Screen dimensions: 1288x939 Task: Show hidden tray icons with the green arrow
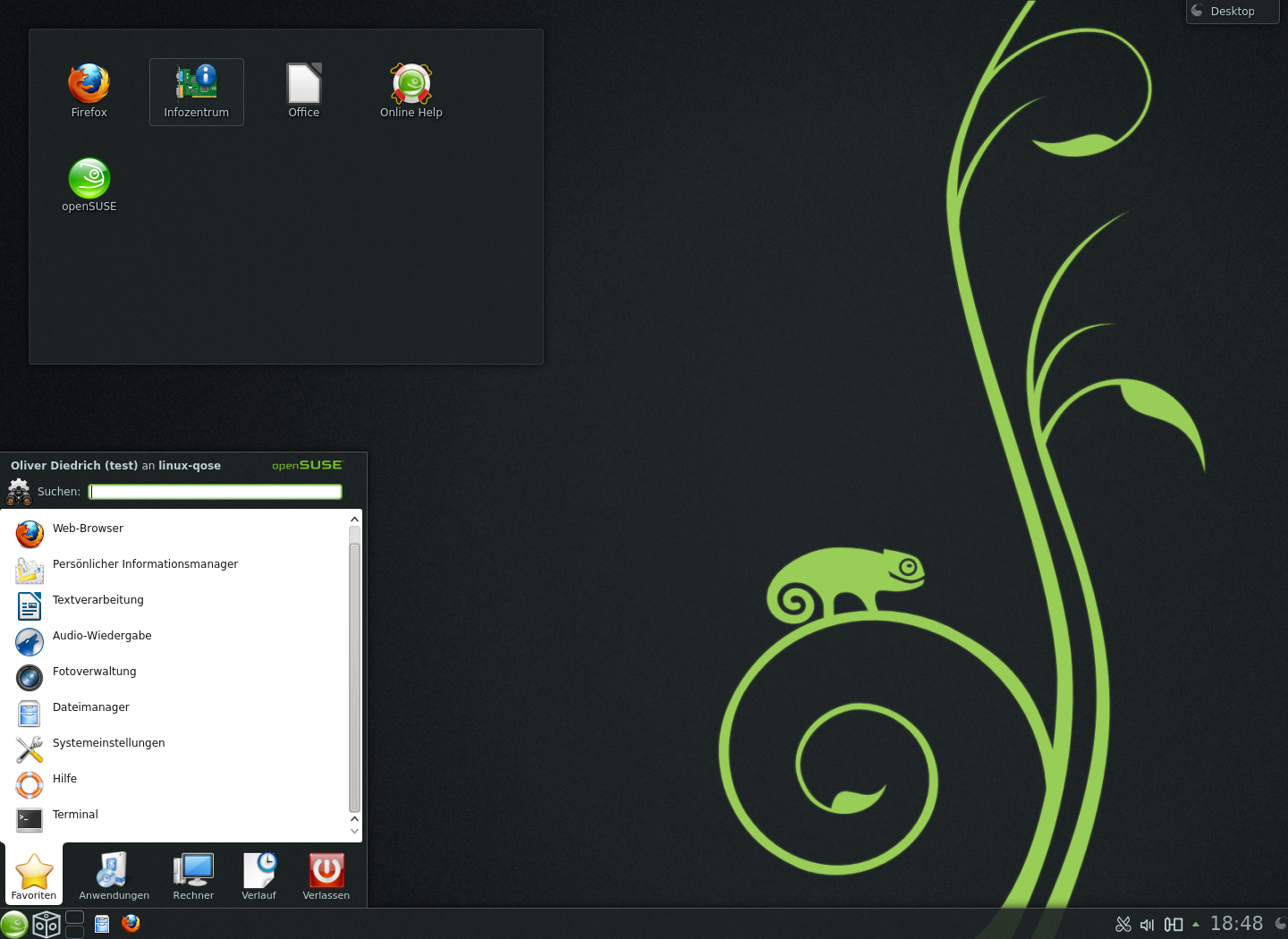click(1196, 925)
